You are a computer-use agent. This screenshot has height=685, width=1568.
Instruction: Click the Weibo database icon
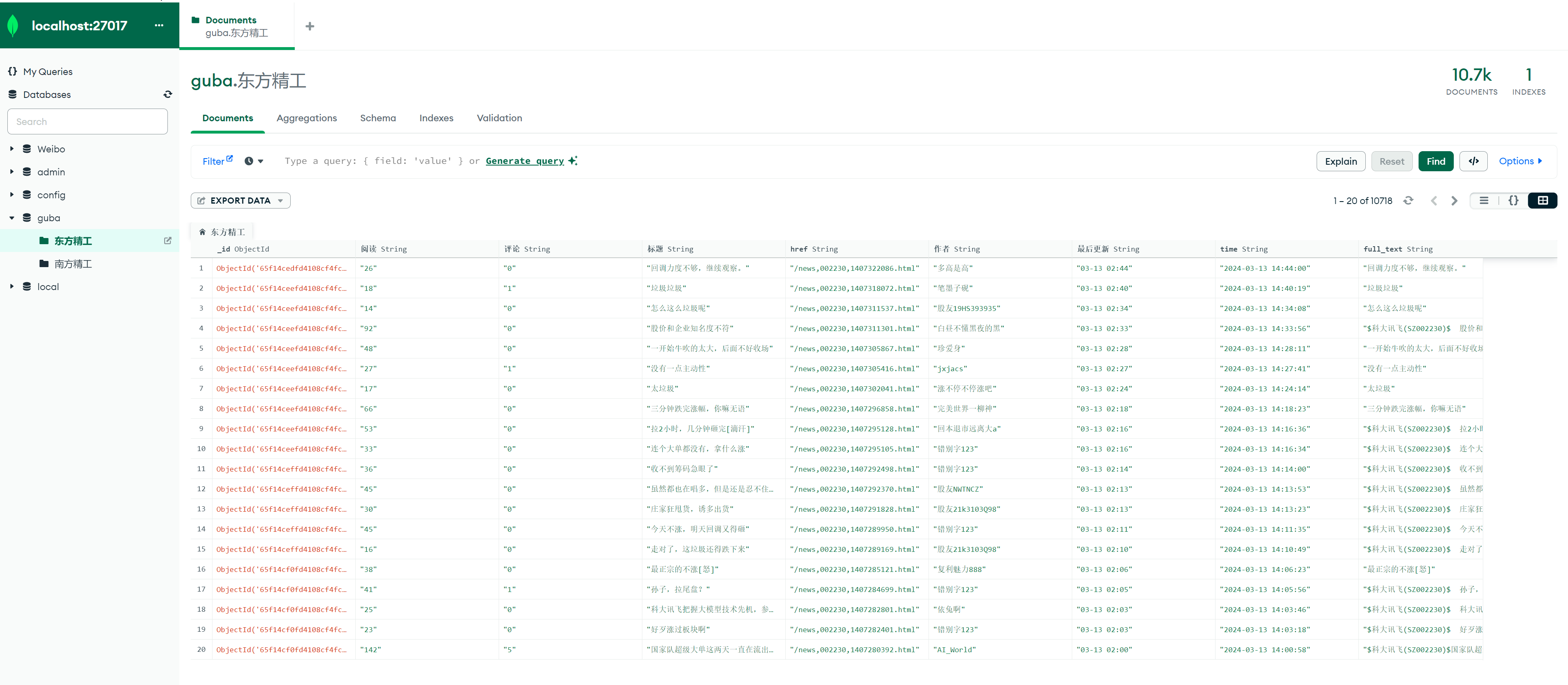tap(27, 149)
